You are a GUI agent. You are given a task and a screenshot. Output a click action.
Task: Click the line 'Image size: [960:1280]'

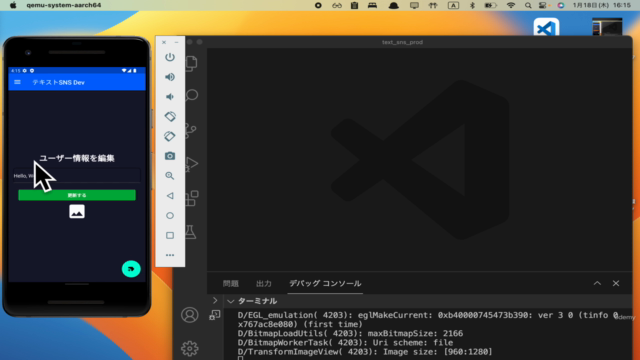pyautogui.click(x=365, y=351)
